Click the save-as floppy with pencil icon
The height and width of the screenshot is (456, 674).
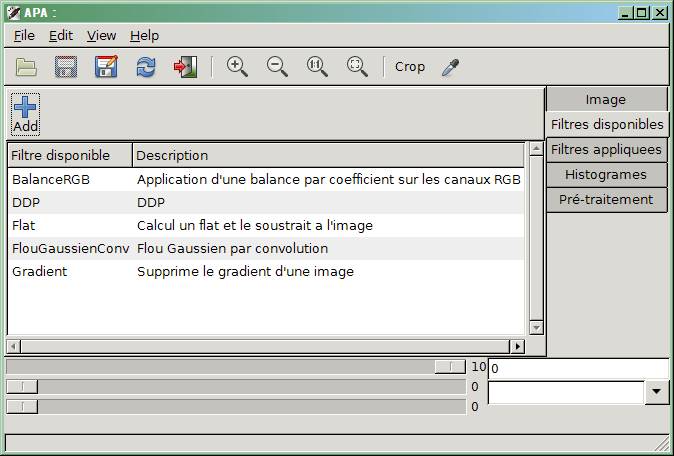point(106,67)
